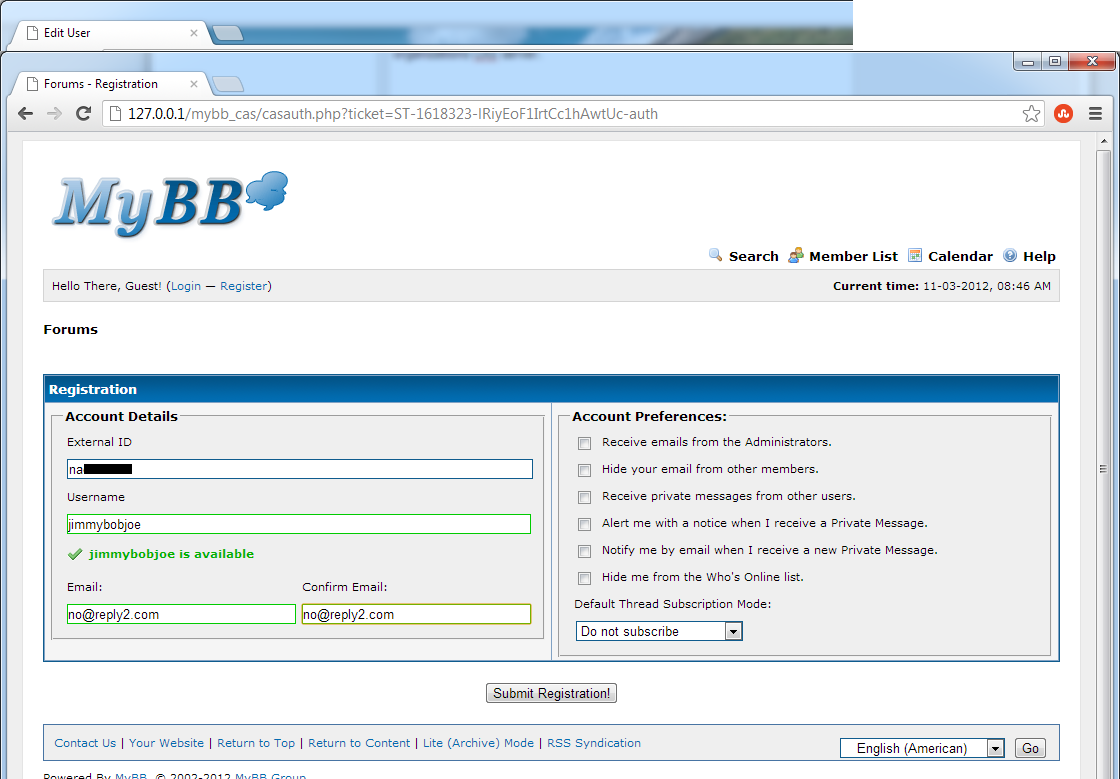Image resolution: width=1120 pixels, height=779 pixels.
Task: Click Return to Content link
Action: coord(359,743)
